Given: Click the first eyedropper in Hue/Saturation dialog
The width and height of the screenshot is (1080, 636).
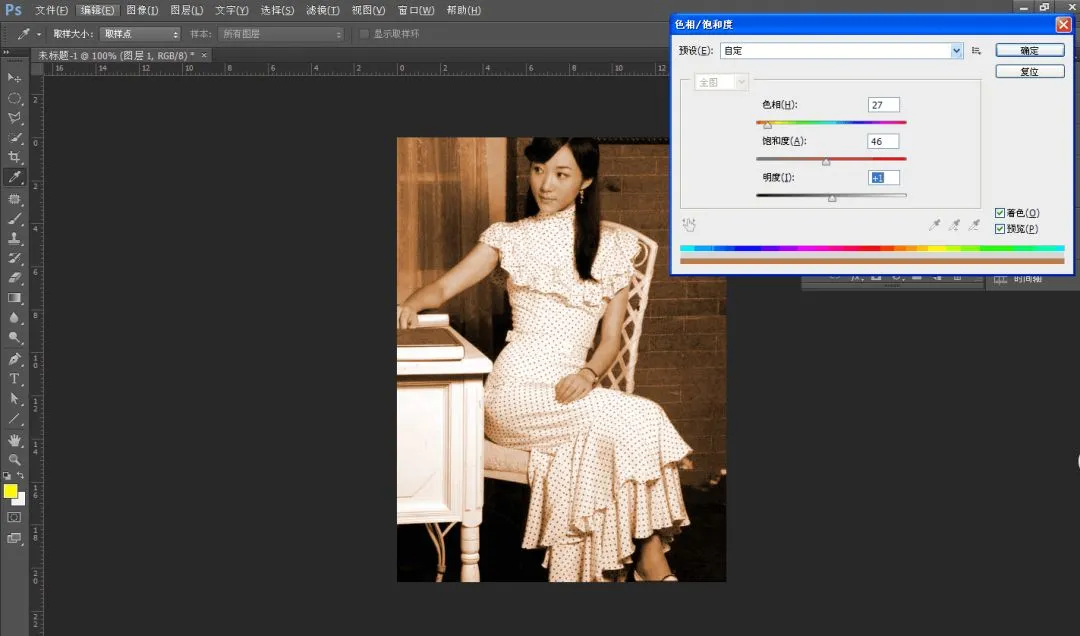Looking at the screenshot, I should (x=934, y=225).
